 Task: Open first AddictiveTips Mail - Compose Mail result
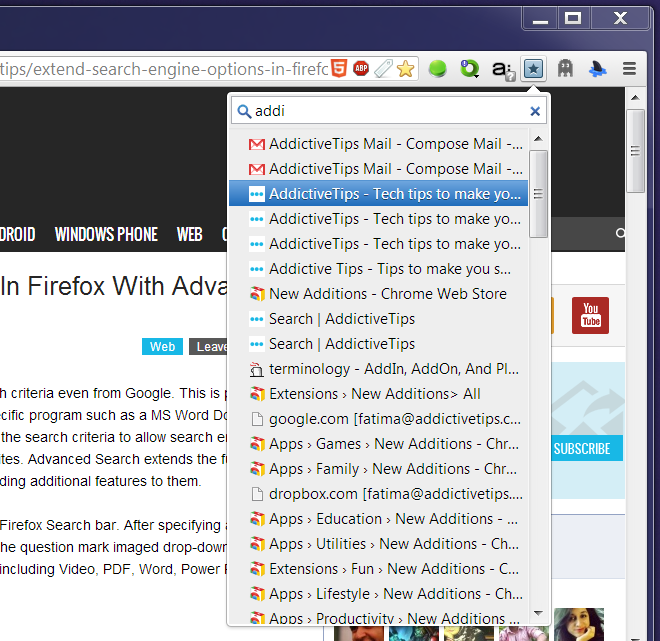(x=378, y=144)
